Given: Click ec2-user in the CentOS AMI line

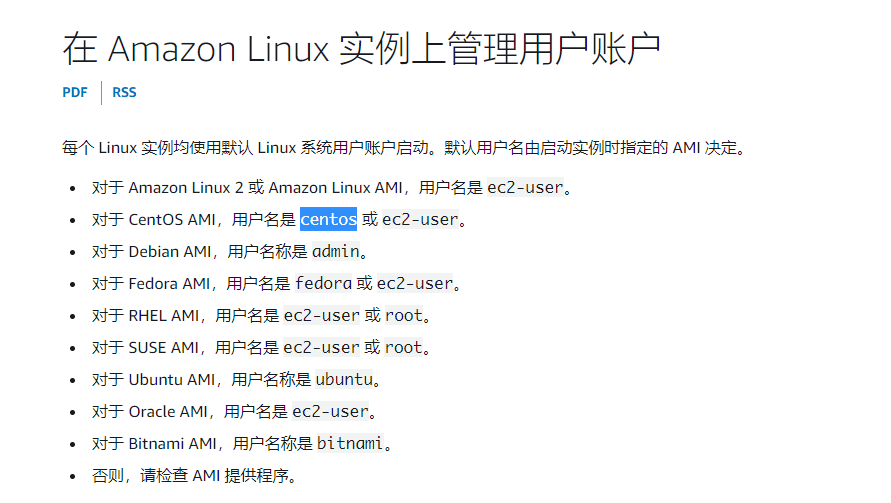Looking at the screenshot, I should pyautogui.click(x=420, y=219).
